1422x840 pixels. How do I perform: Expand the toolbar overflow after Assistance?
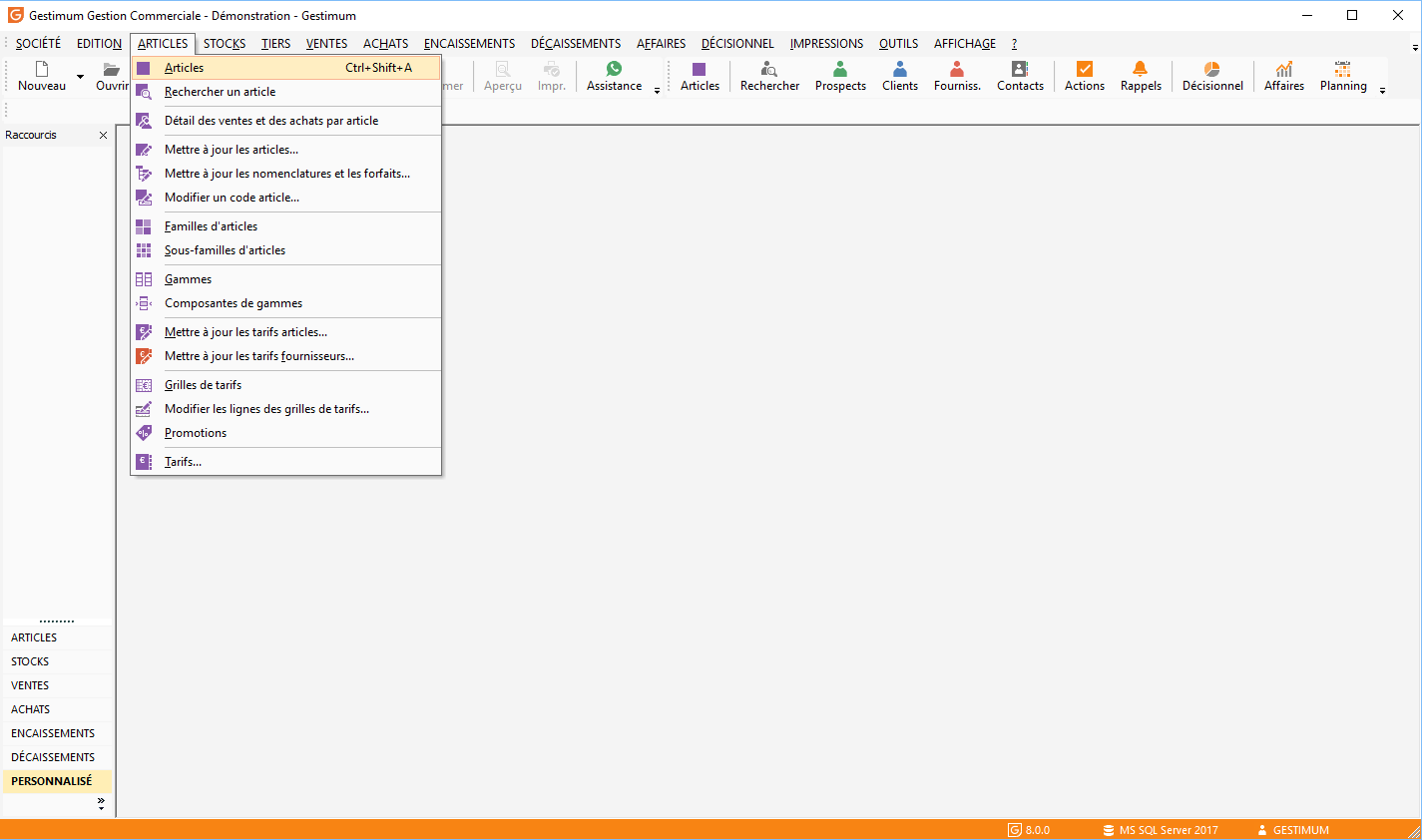(657, 91)
